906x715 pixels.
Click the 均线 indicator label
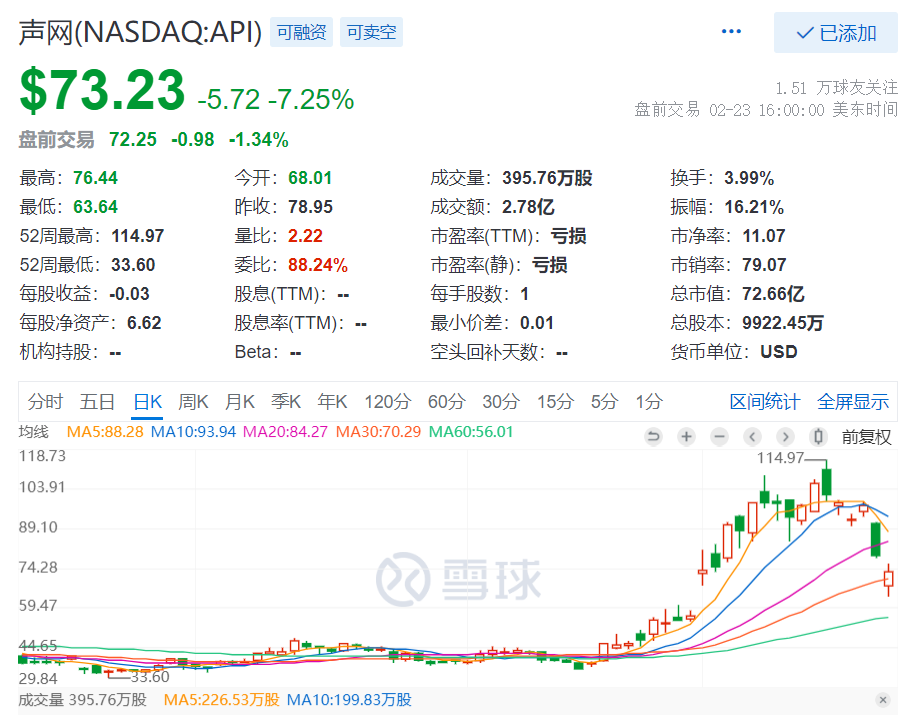34,432
